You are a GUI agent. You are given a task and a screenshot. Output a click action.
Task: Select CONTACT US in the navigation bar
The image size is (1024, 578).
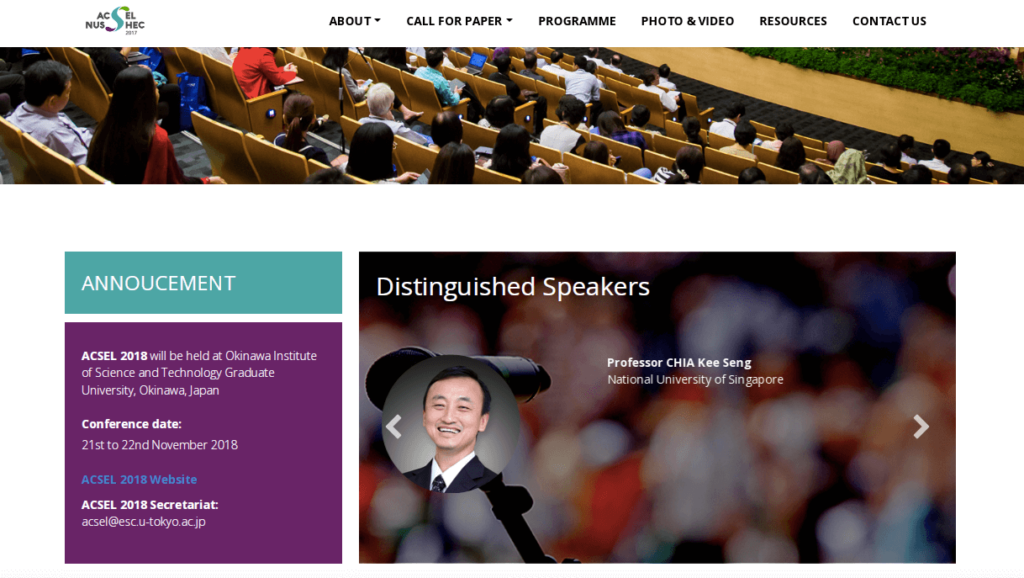click(x=889, y=21)
